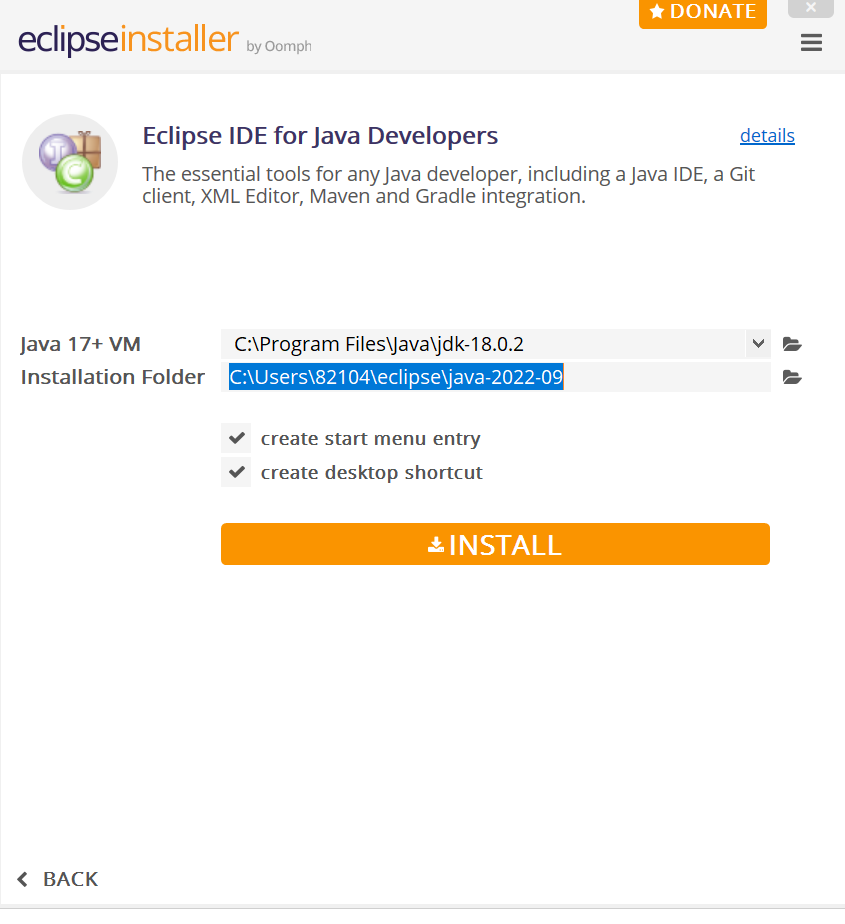Click the 'create start menu entry' label
The width and height of the screenshot is (845, 924).
point(371,438)
